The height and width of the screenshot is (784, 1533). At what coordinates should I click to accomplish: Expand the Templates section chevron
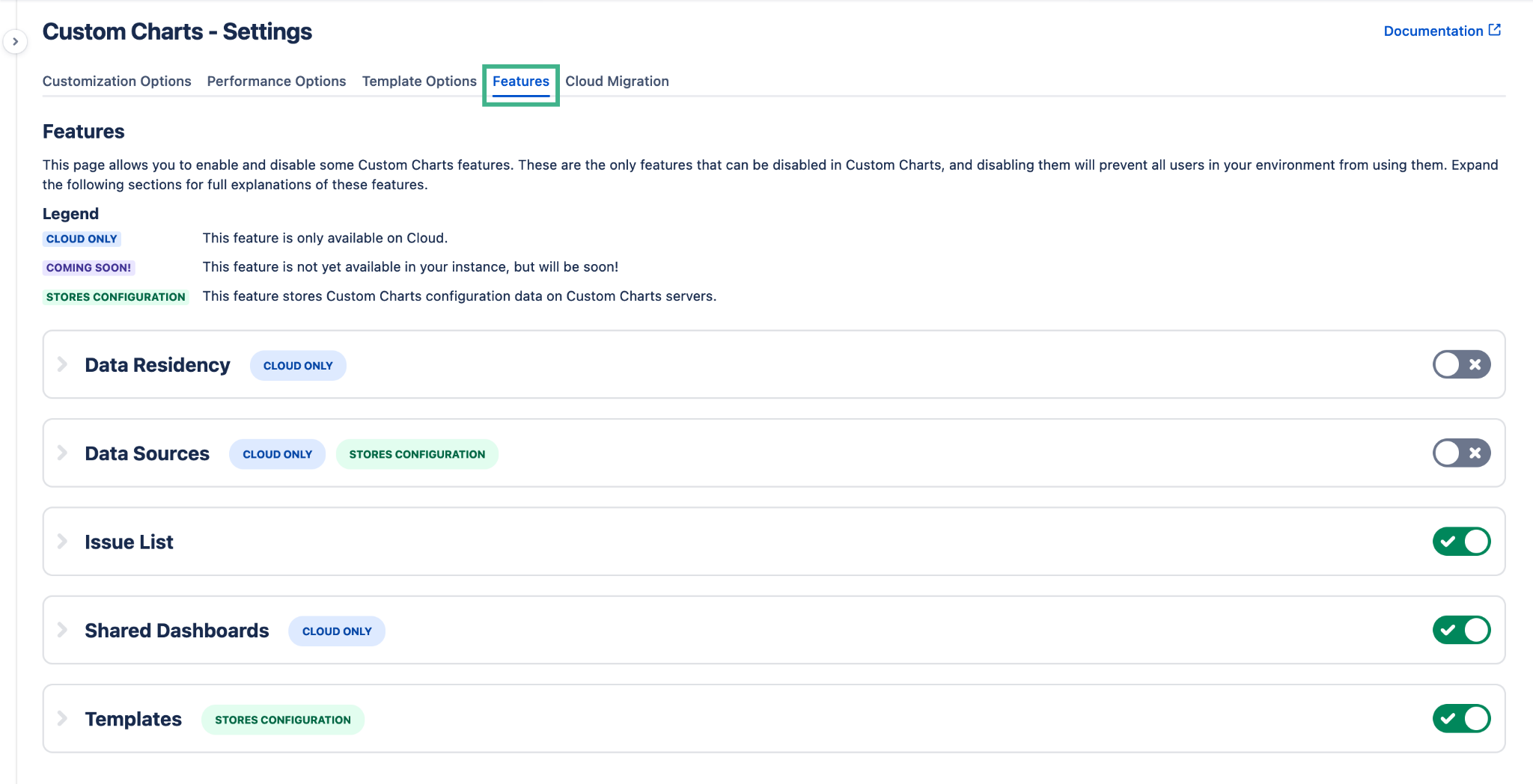point(63,719)
